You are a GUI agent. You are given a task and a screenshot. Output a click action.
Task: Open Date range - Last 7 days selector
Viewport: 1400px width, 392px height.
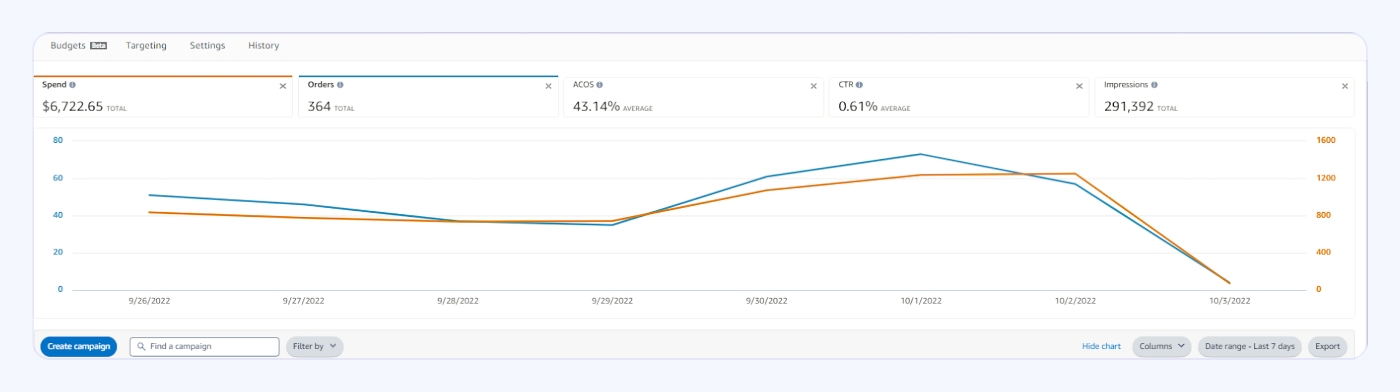pos(1250,346)
